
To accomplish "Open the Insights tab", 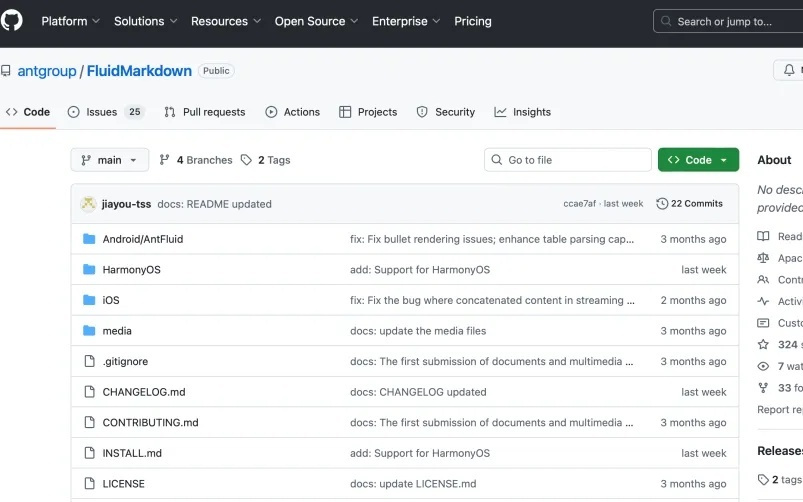I will point(522,112).
